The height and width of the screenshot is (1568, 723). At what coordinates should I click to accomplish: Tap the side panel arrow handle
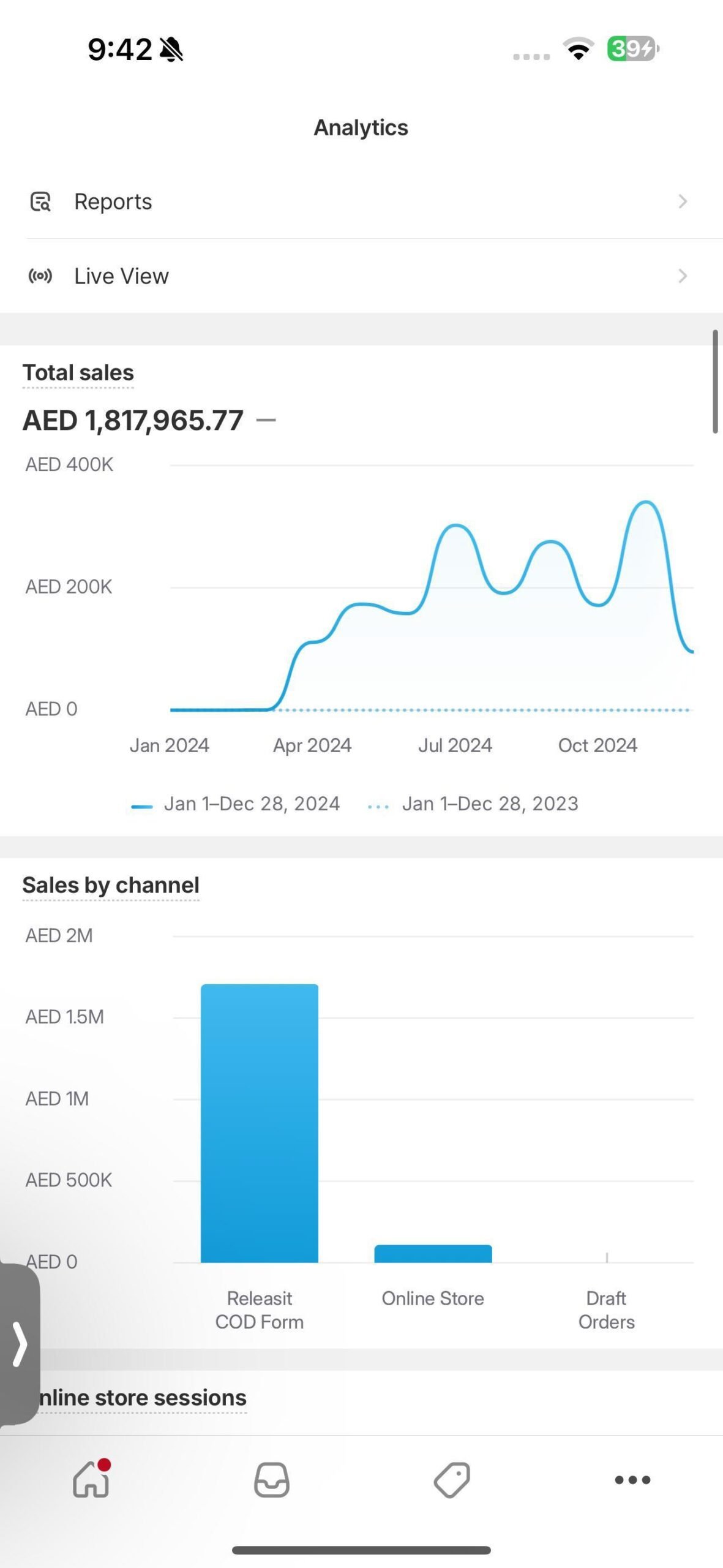pos(20,1344)
